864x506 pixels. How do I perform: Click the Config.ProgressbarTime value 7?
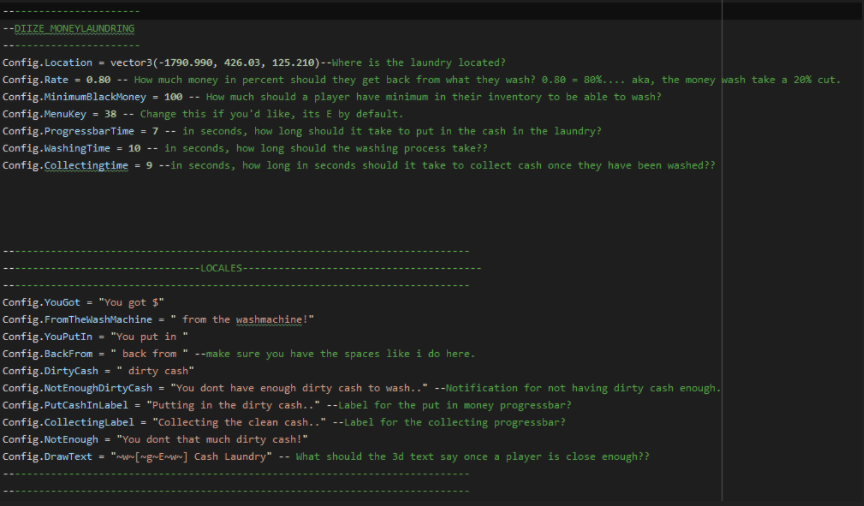point(155,131)
